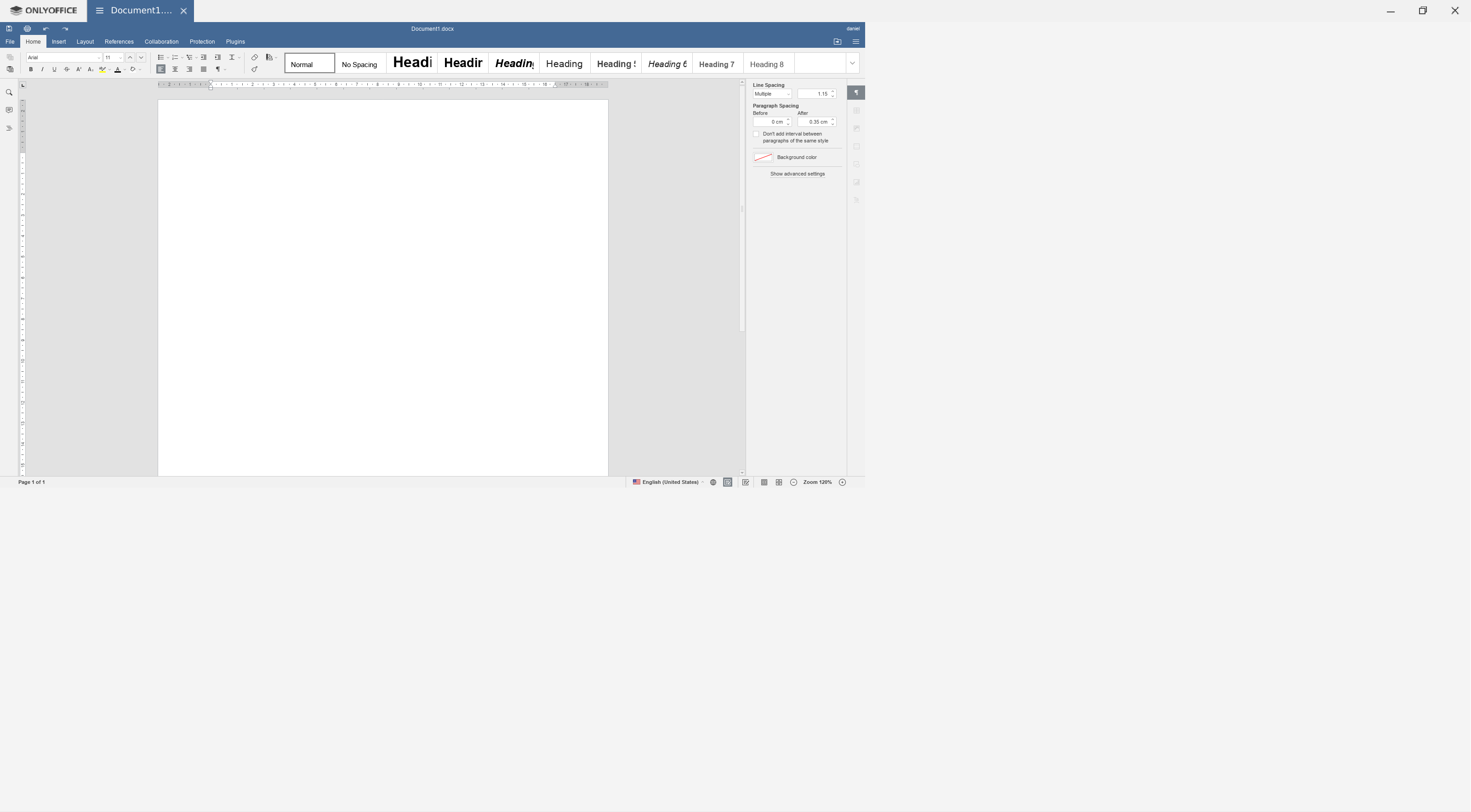
Task: Apply superscript formatting
Action: [x=78, y=69]
